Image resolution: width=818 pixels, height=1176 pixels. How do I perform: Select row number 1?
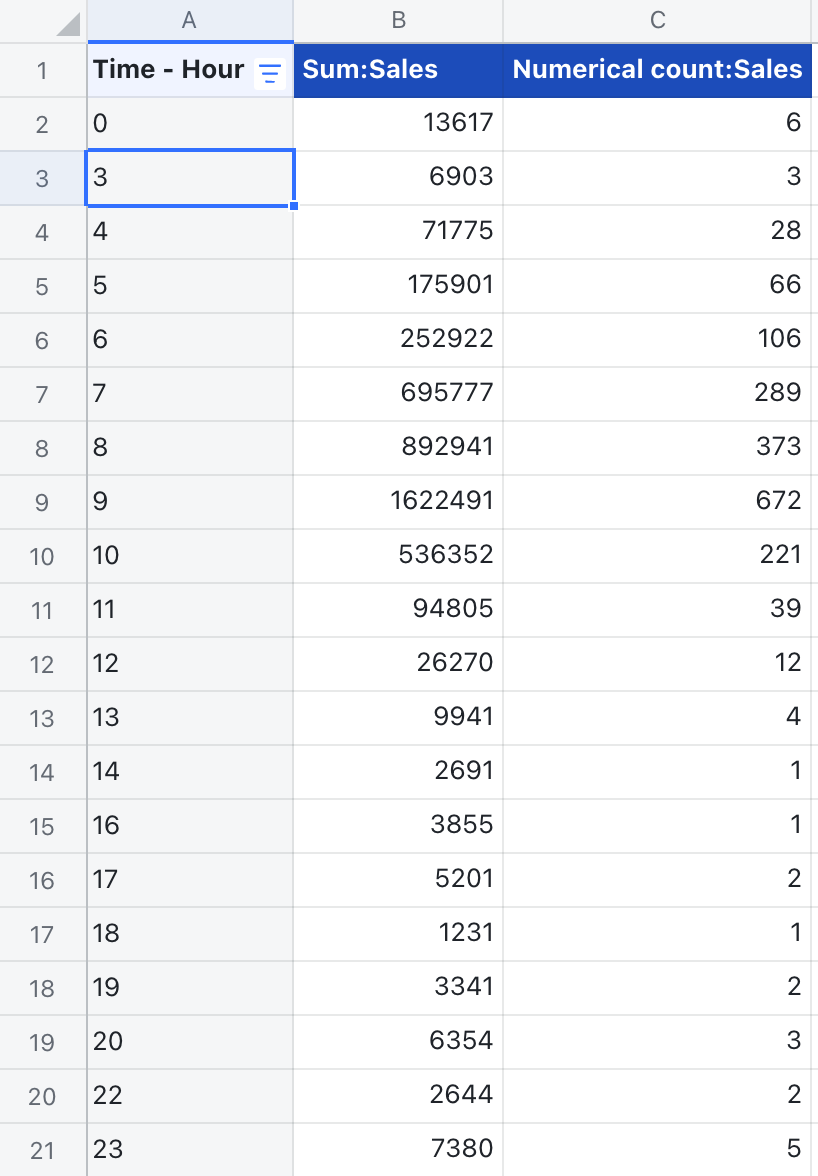coord(43,70)
